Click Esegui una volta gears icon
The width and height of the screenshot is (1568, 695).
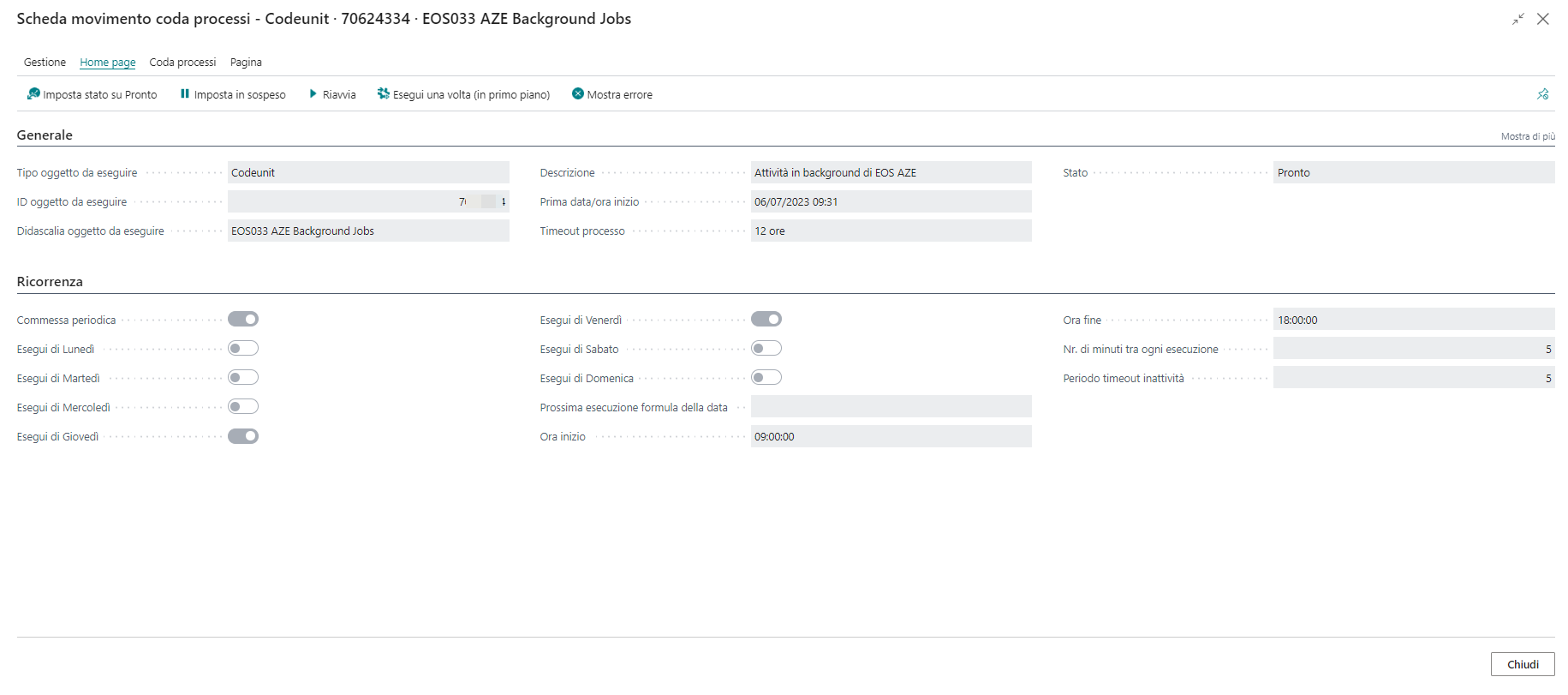pos(383,94)
